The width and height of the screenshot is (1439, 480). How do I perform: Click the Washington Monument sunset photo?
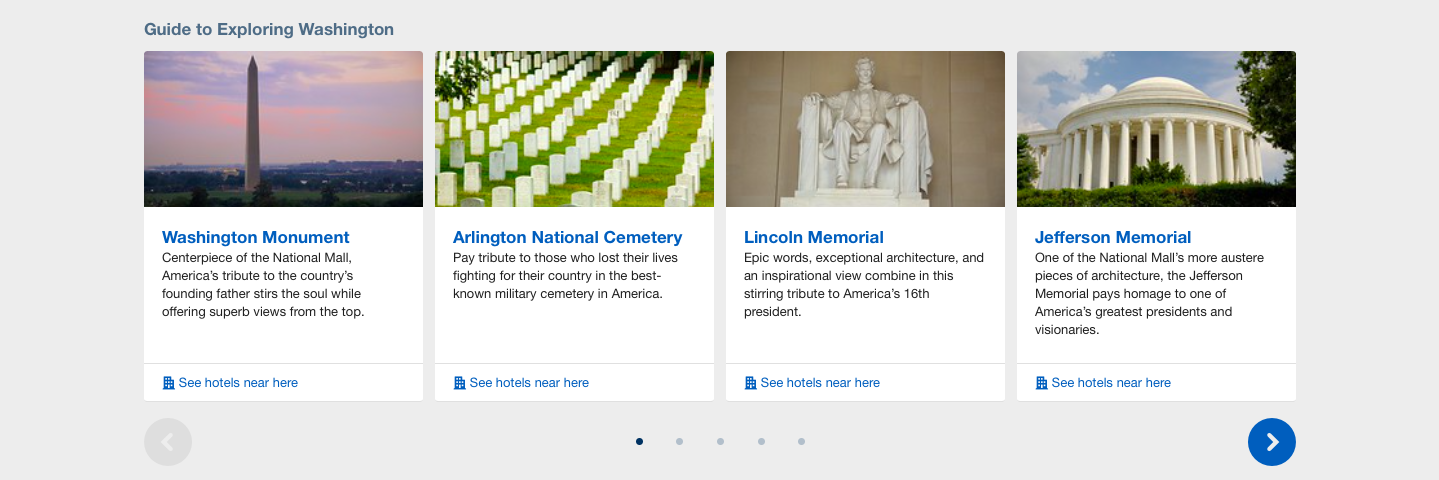(283, 129)
